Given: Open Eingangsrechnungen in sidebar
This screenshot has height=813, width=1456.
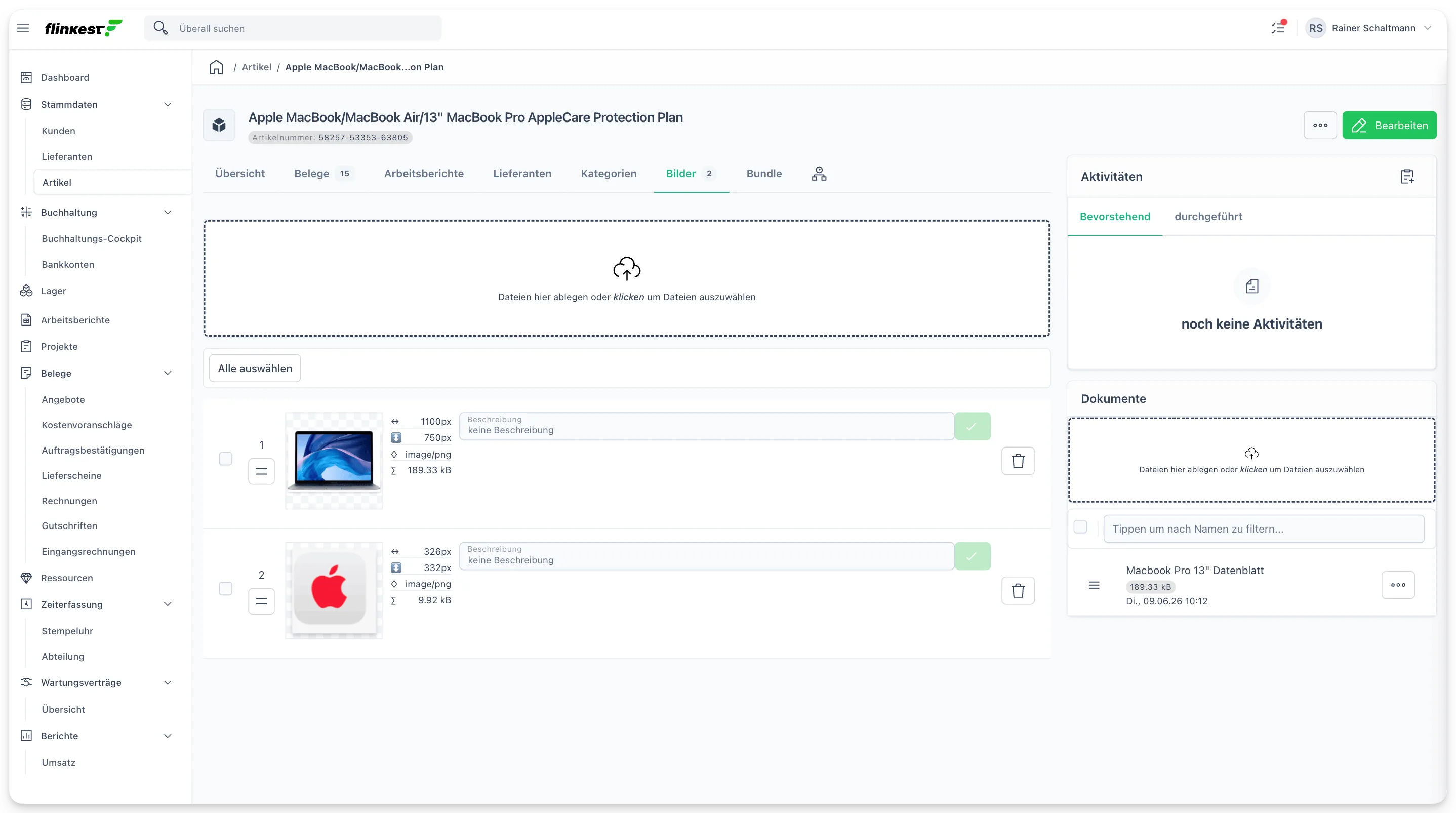Looking at the screenshot, I should pos(88,552).
